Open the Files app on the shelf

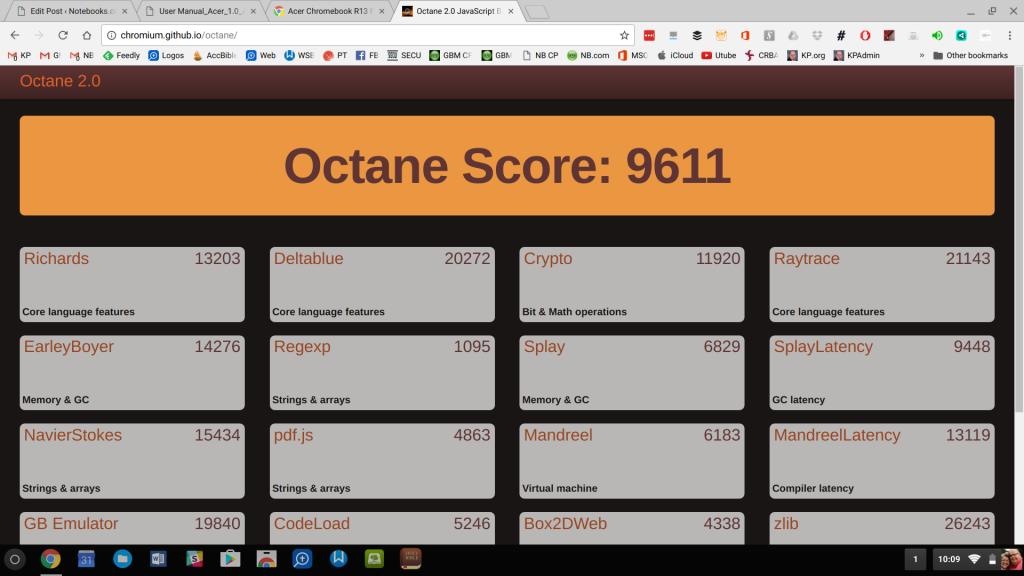(122, 559)
